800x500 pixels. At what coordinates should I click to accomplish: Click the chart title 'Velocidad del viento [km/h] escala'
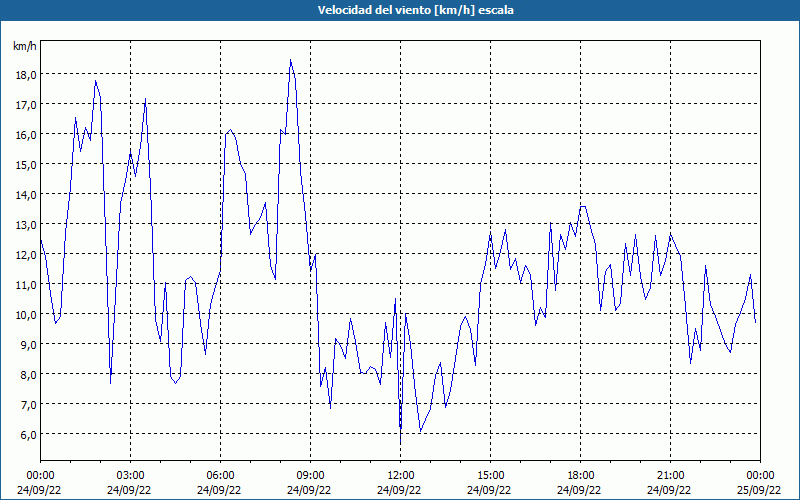(415, 10)
